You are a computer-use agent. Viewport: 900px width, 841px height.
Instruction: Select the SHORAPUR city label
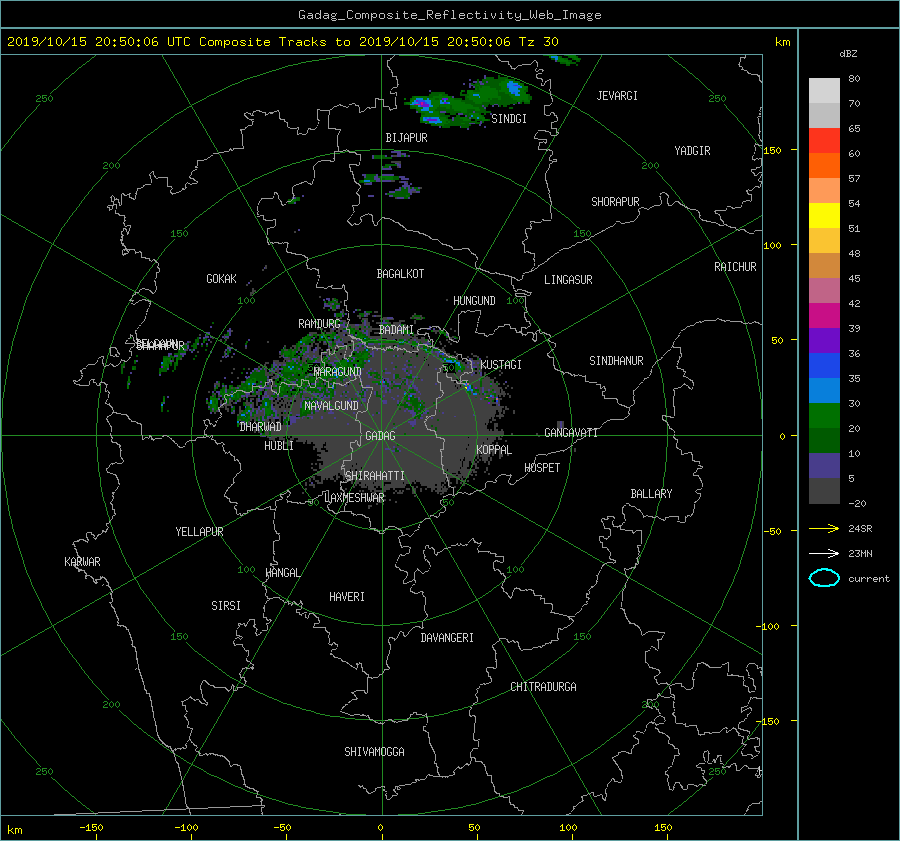click(615, 202)
